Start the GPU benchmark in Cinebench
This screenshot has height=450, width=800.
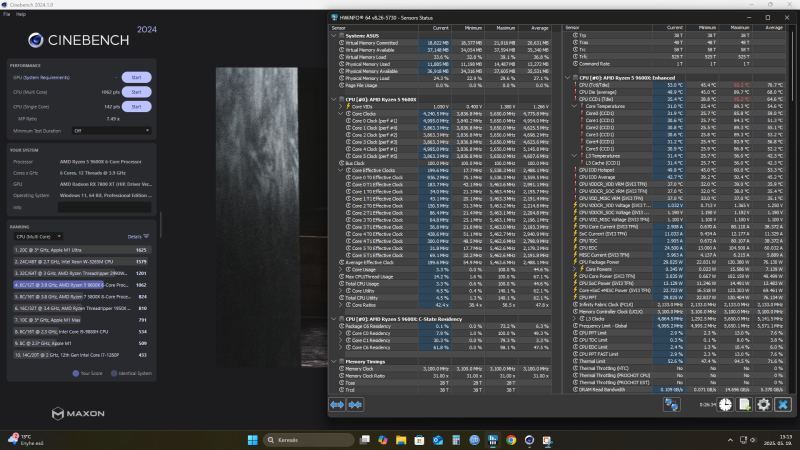(x=136, y=78)
